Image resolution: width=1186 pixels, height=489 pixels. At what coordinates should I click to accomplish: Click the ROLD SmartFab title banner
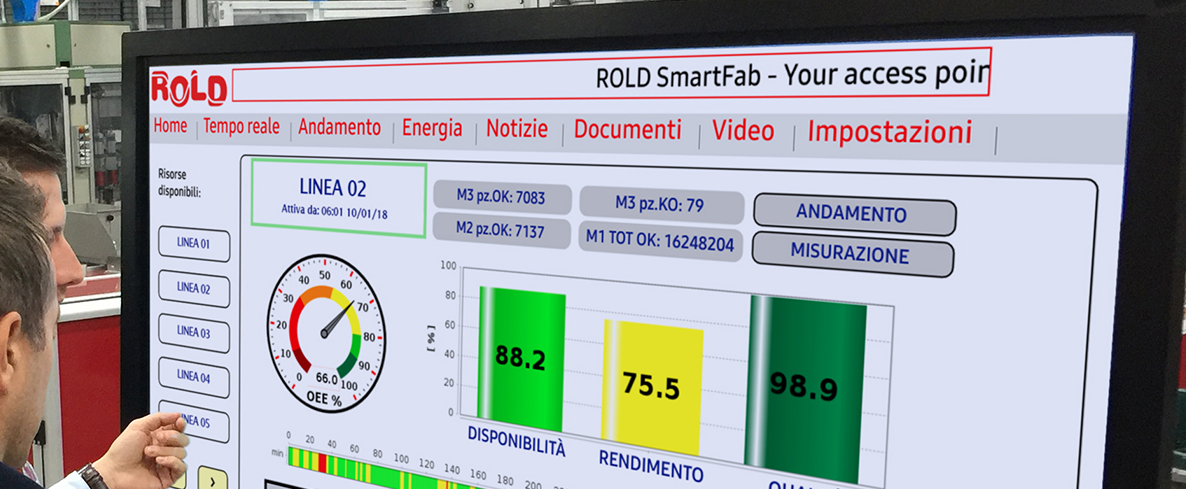(x=611, y=75)
